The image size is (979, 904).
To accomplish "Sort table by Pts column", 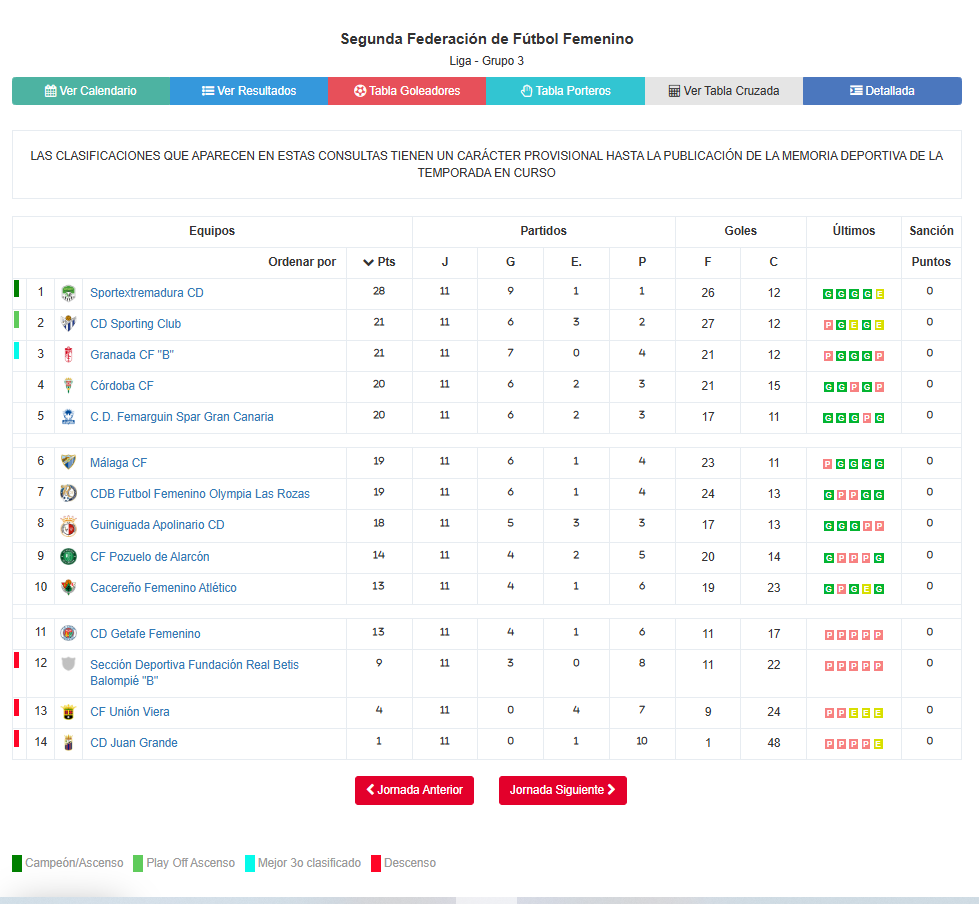I will click(380, 262).
